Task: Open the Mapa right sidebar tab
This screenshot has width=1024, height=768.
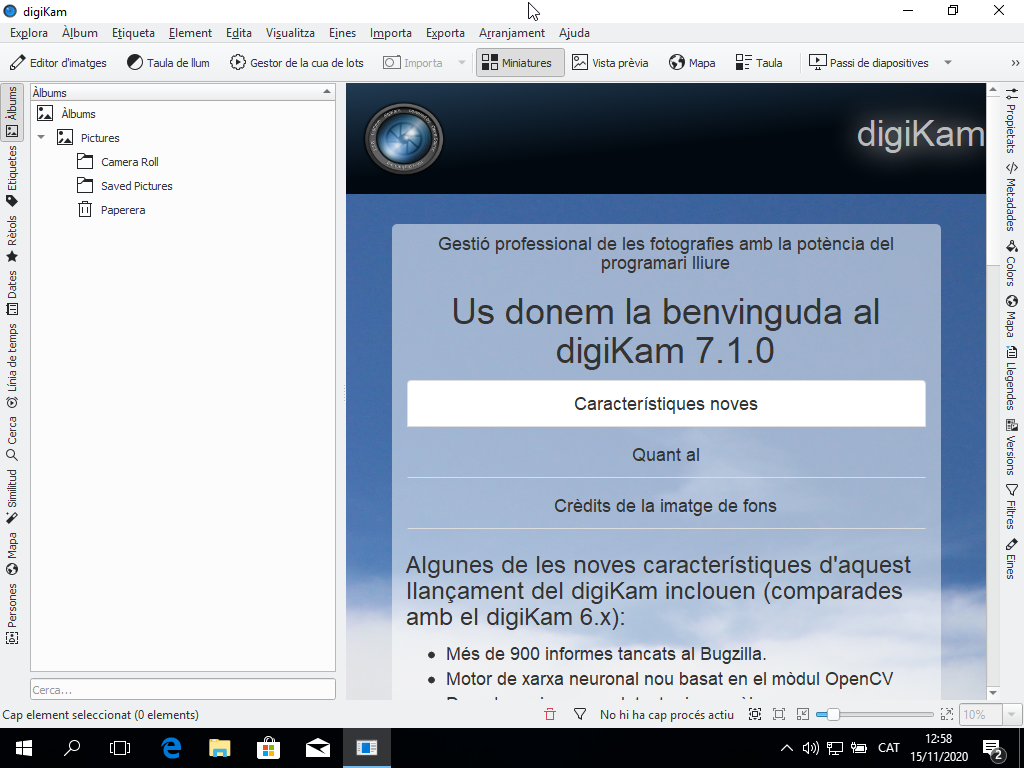Action: pyautogui.click(x=1011, y=316)
